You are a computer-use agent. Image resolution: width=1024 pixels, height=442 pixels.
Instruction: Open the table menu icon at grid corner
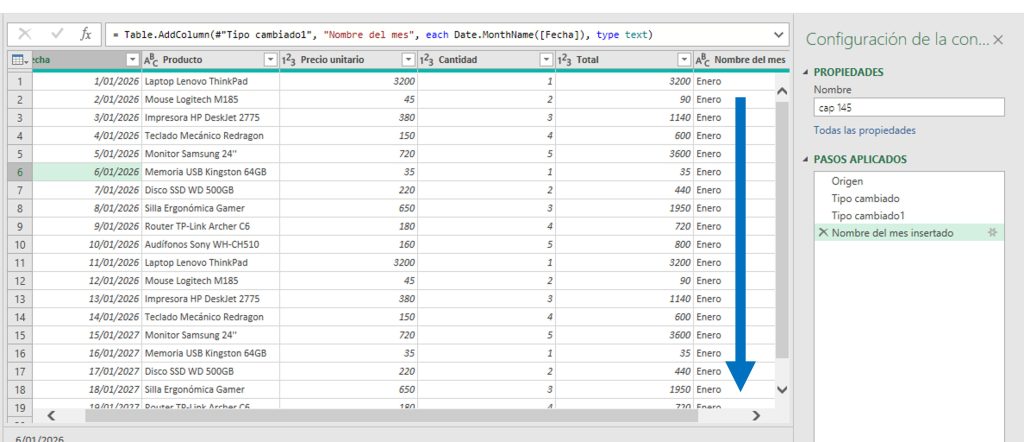pos(20,59)
